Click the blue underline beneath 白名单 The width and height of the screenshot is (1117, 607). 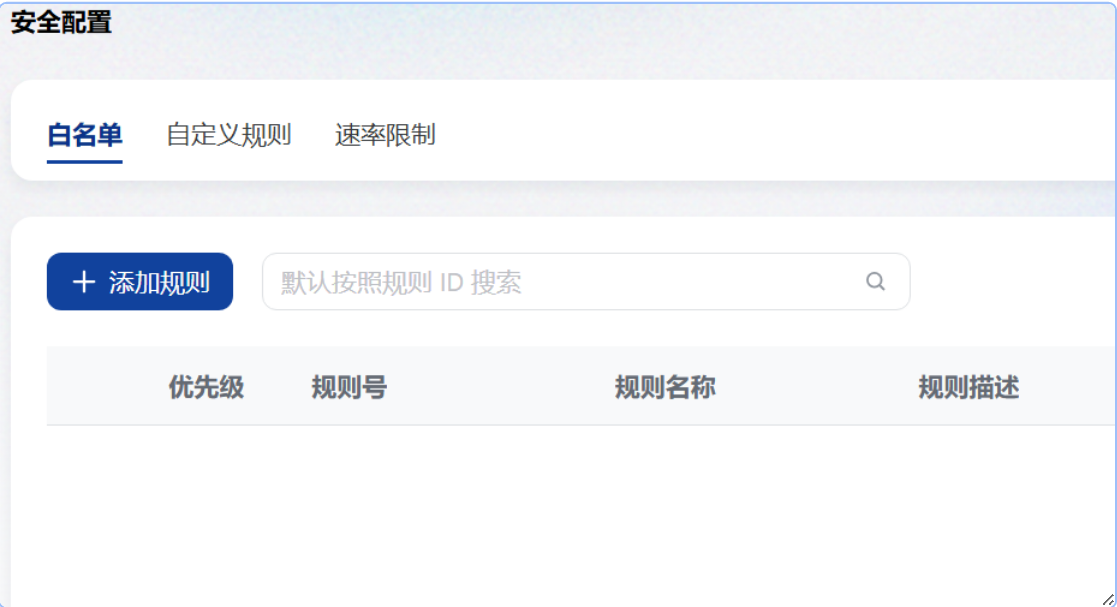point(84,161)
